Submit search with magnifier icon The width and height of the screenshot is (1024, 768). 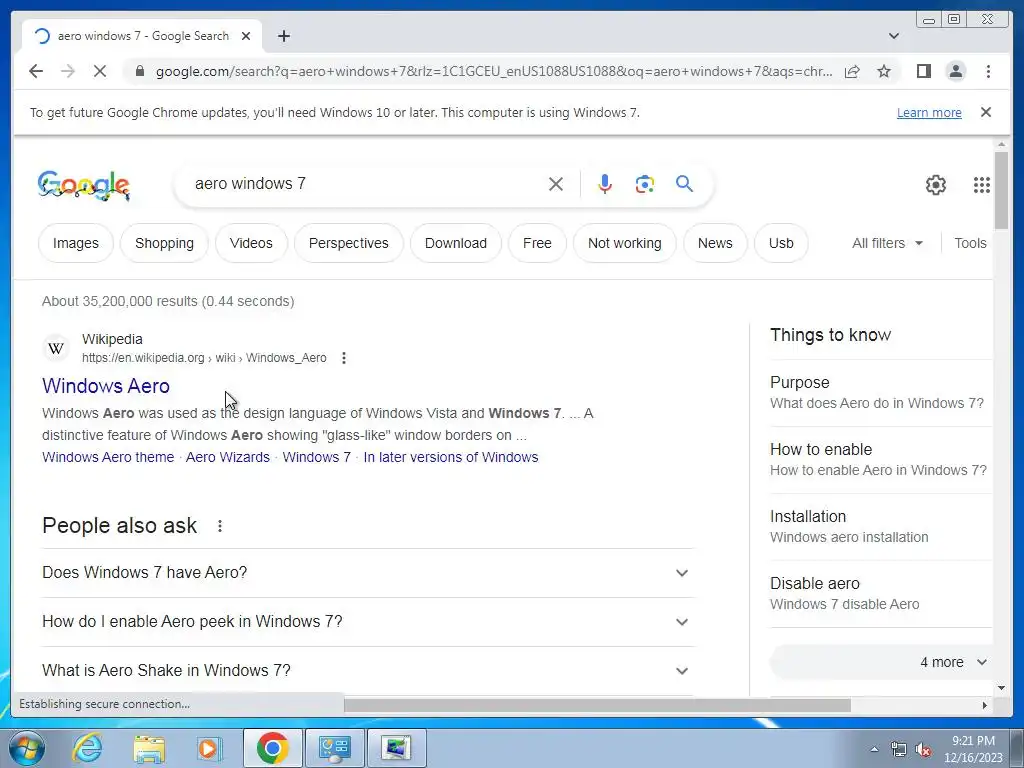[684, 184]
